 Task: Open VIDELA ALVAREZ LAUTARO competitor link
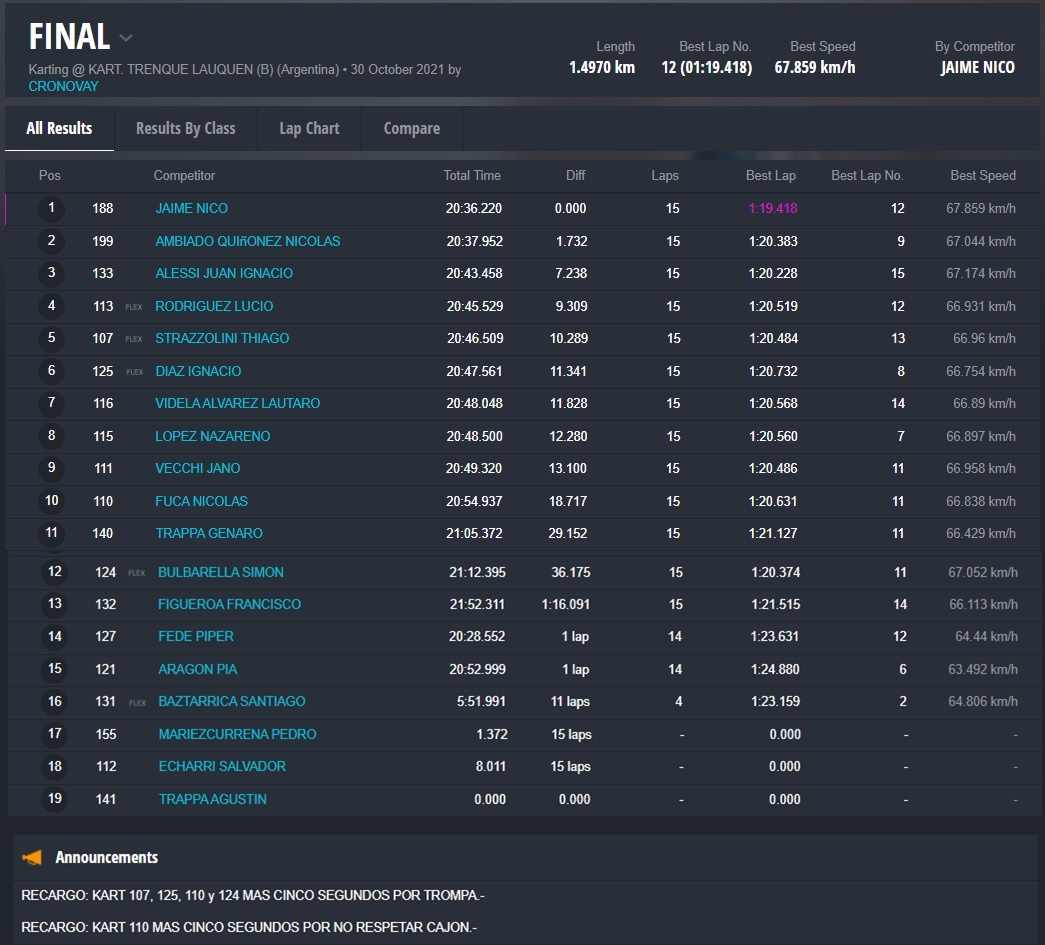point(237,403)
